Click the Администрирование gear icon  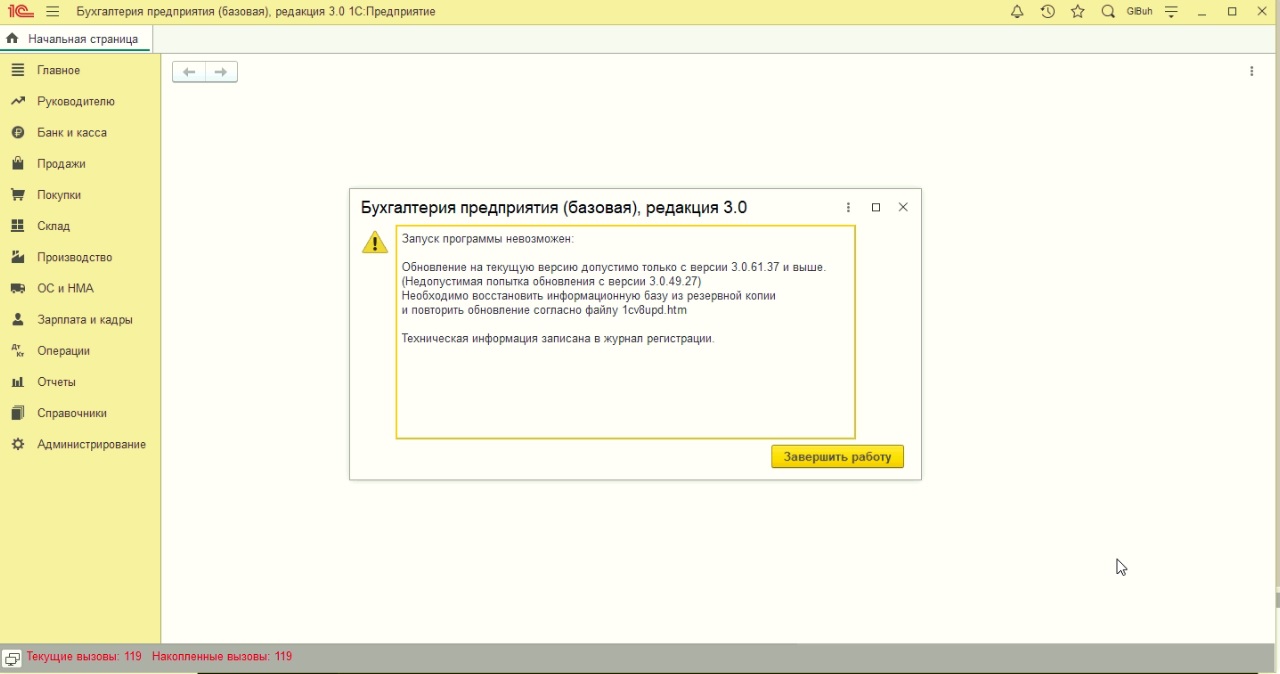click(x=17, y=444)
